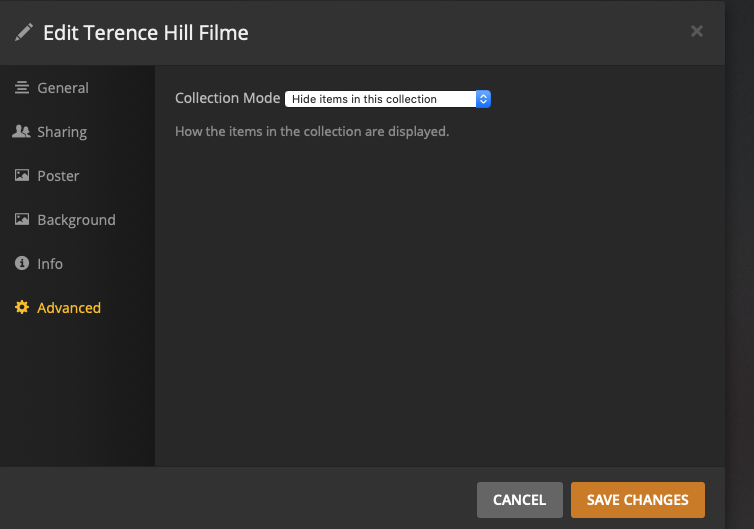This screenshot has width=754, height=529.
Task: Click Save Changes button
Action: 637,500
